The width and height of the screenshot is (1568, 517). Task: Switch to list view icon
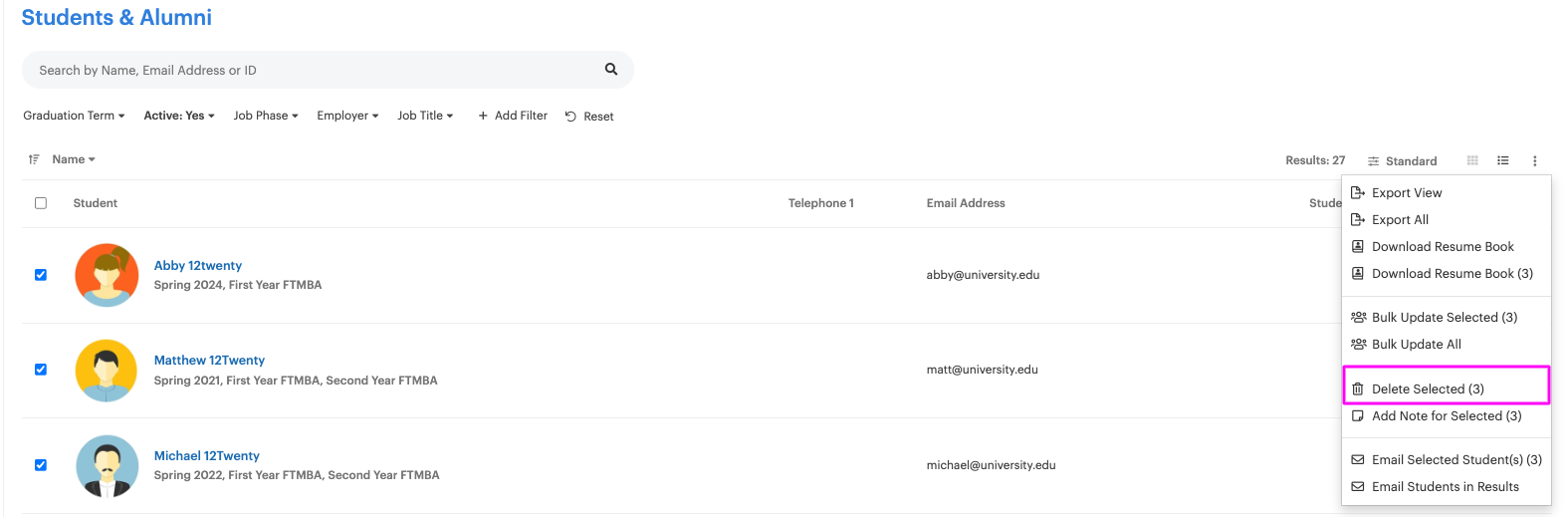pyautogui.click(x=1503, y=160)
